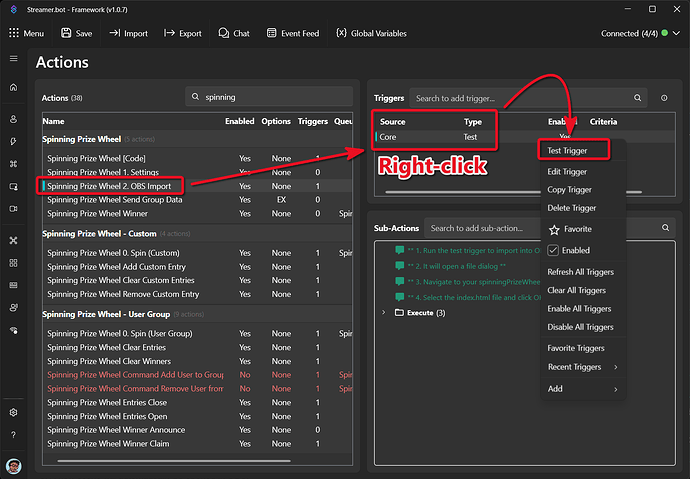Image resolution: width=690 pixels, height=479 pixels.
Task: Select 'Spinning Prize Wheel Command Add User' row
Action: [197, 375]
